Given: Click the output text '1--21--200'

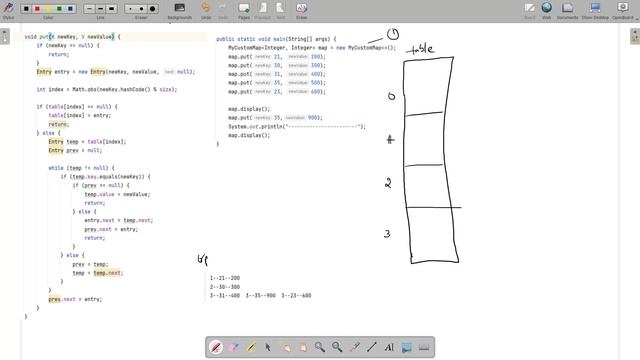Looking at the screenshot, I should [225, 278].
